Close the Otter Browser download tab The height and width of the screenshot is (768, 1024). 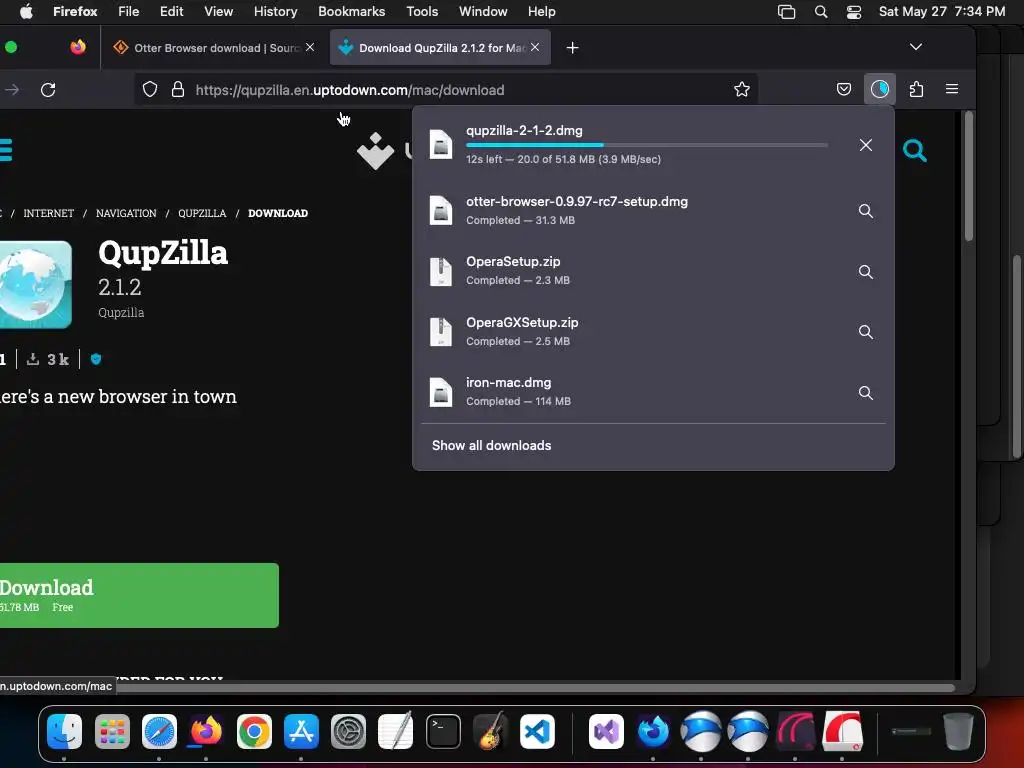coord(310,47)
